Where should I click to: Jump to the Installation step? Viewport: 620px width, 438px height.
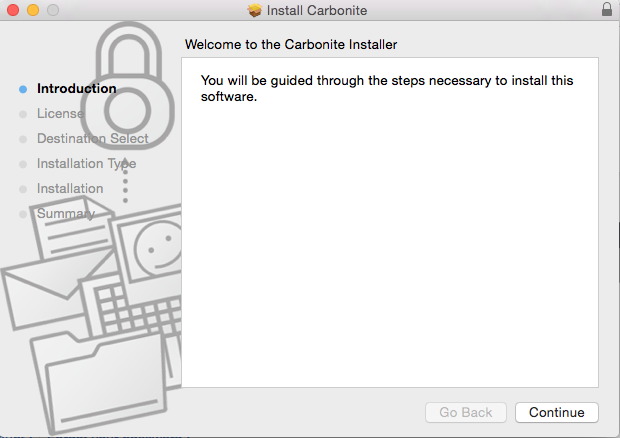70,188
